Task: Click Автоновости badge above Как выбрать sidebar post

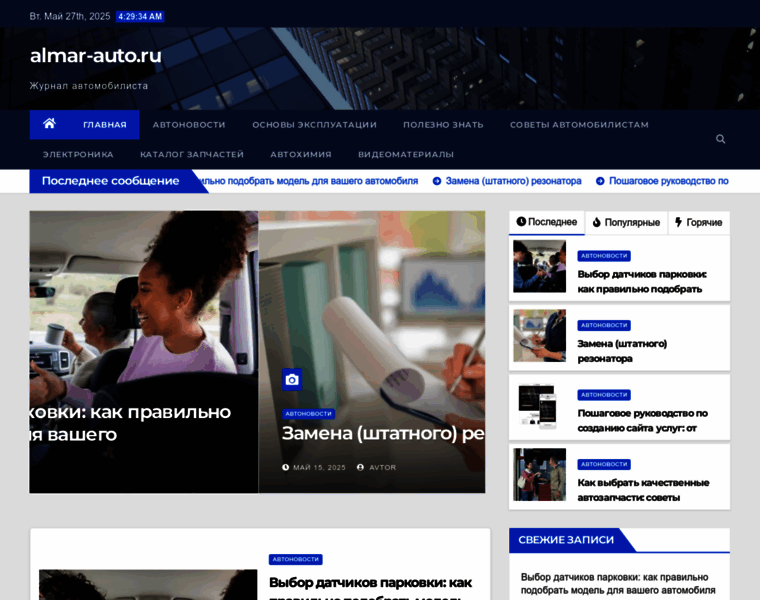Action: [x=604, y=464]
